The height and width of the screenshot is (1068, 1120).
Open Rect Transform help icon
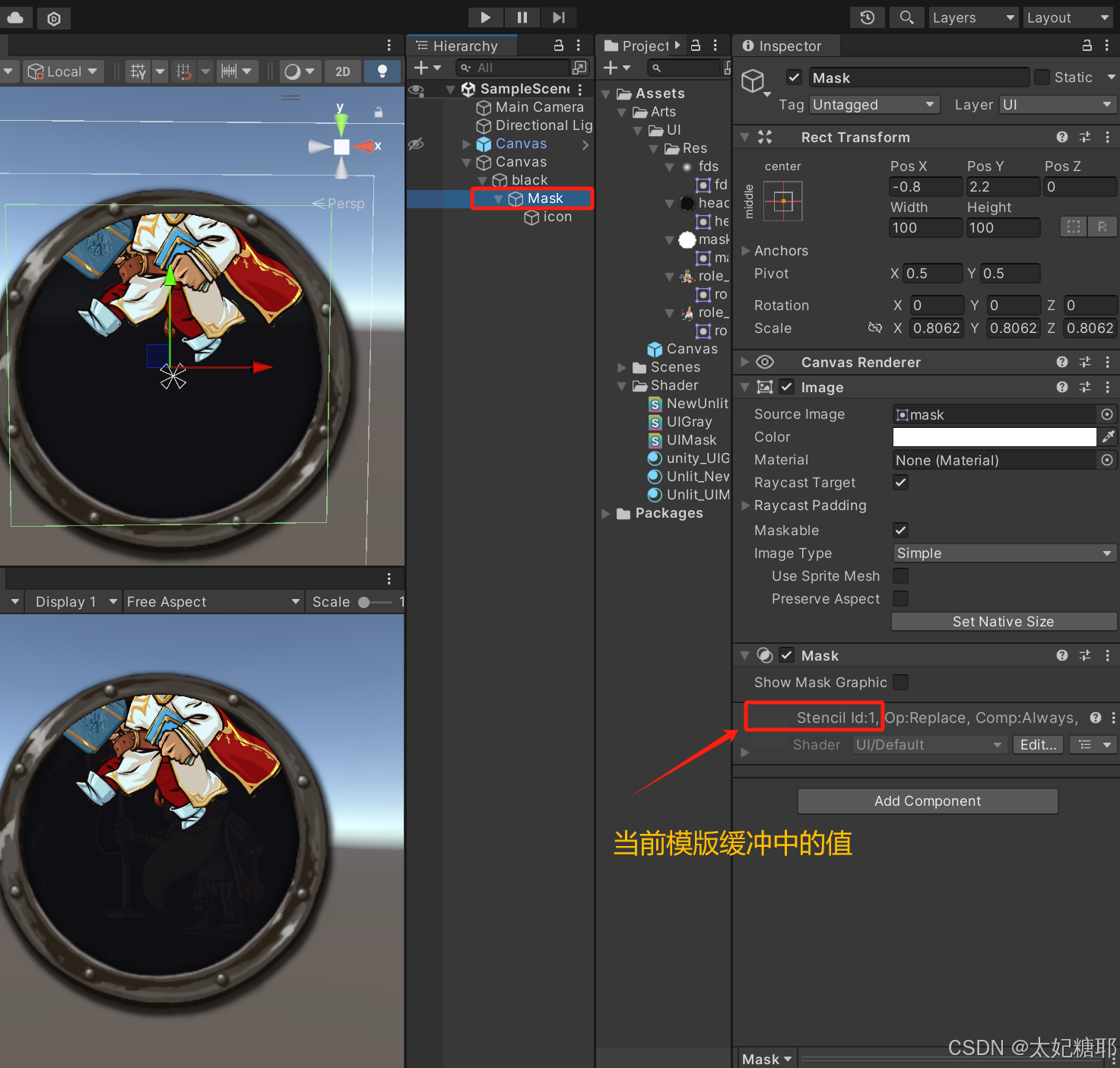pyautogui.click(x=1062, y=137)
